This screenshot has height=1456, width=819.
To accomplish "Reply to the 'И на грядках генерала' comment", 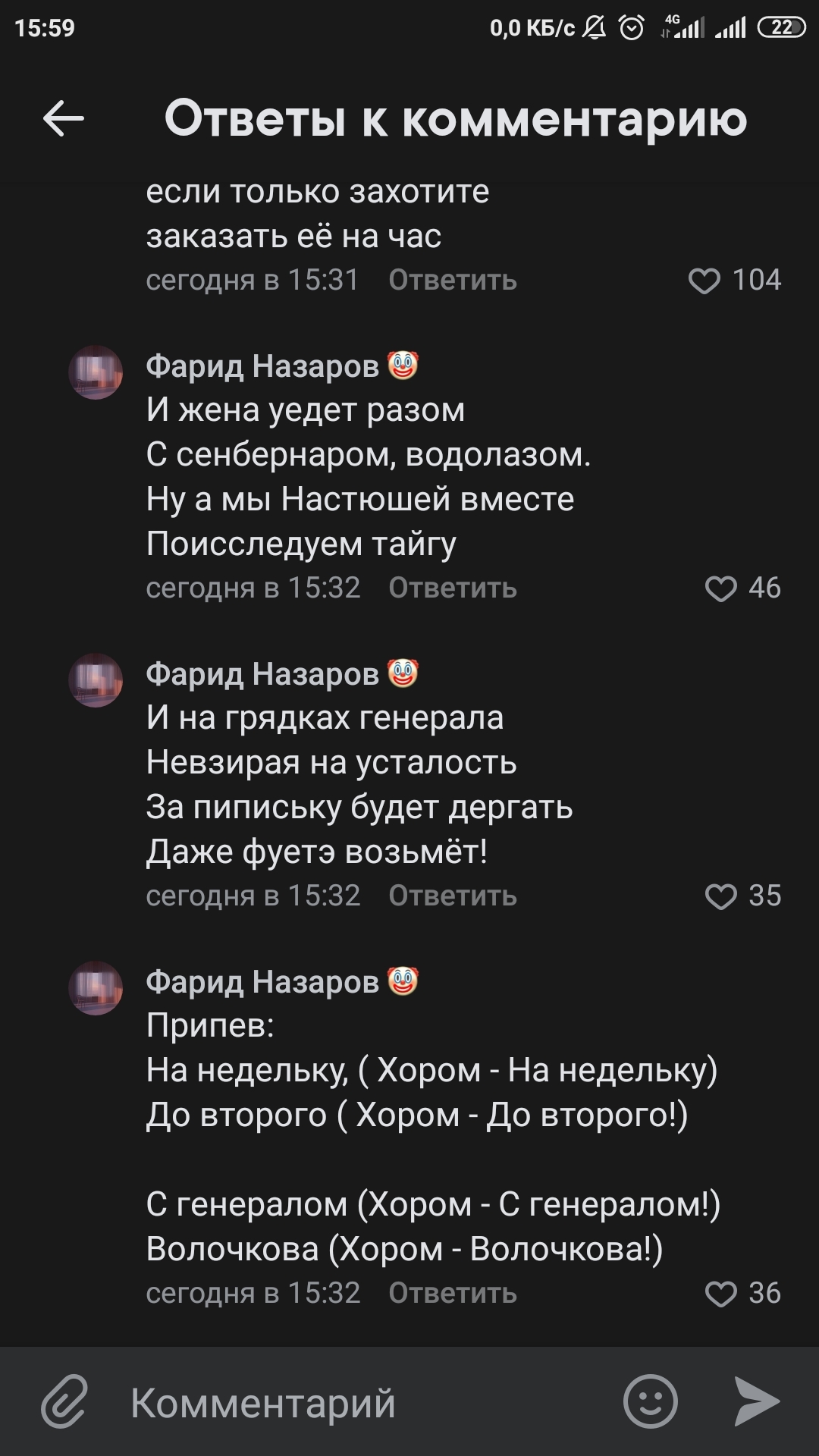I will [x=453, y=896].
